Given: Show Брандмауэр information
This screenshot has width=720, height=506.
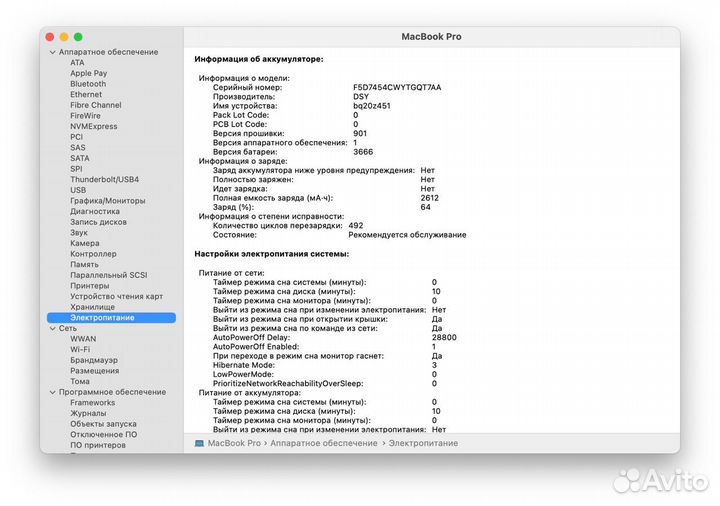Looking at the screenshot, I should [x=94, y=360].
